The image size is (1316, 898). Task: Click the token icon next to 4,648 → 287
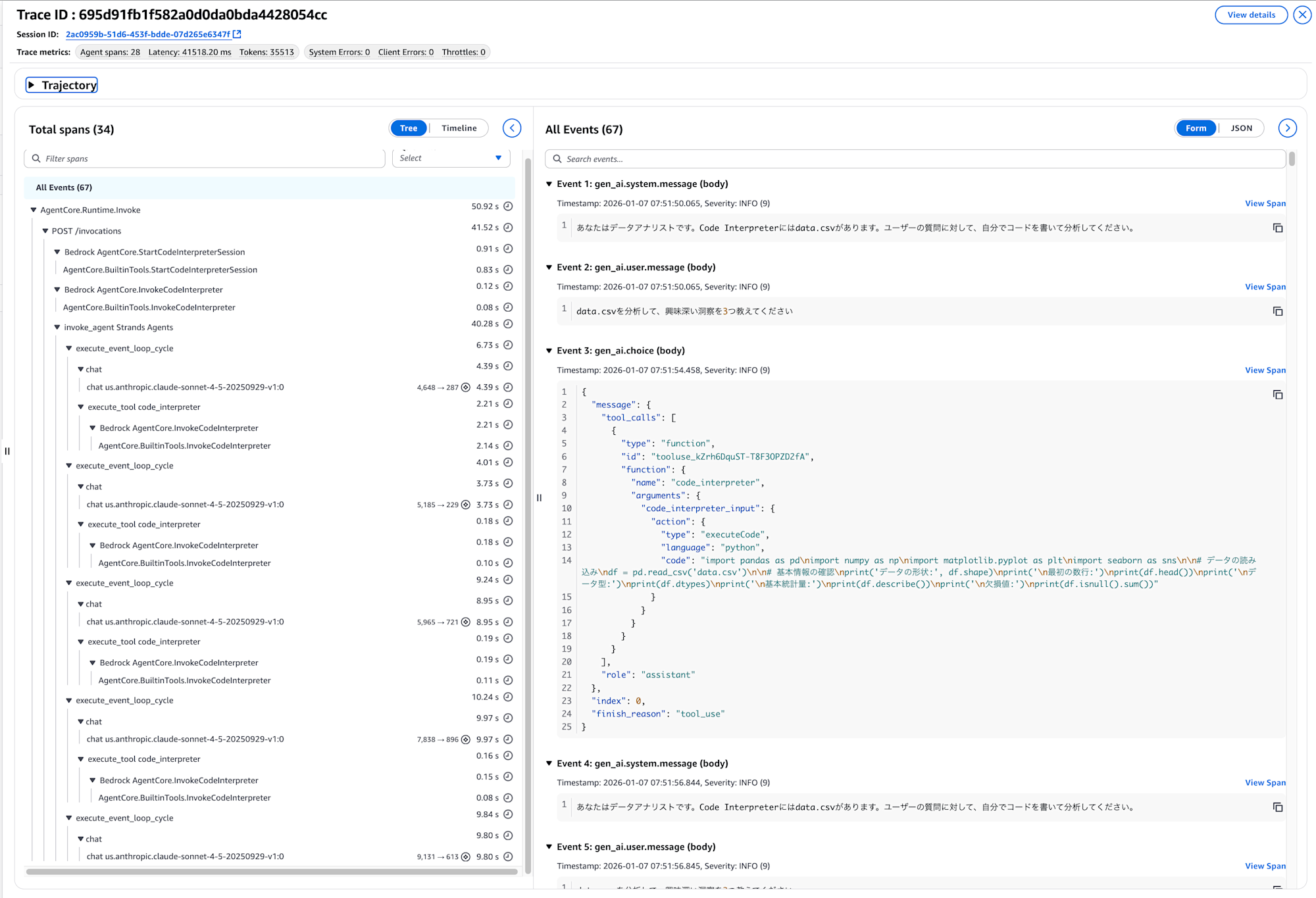(x=466, y=387)
